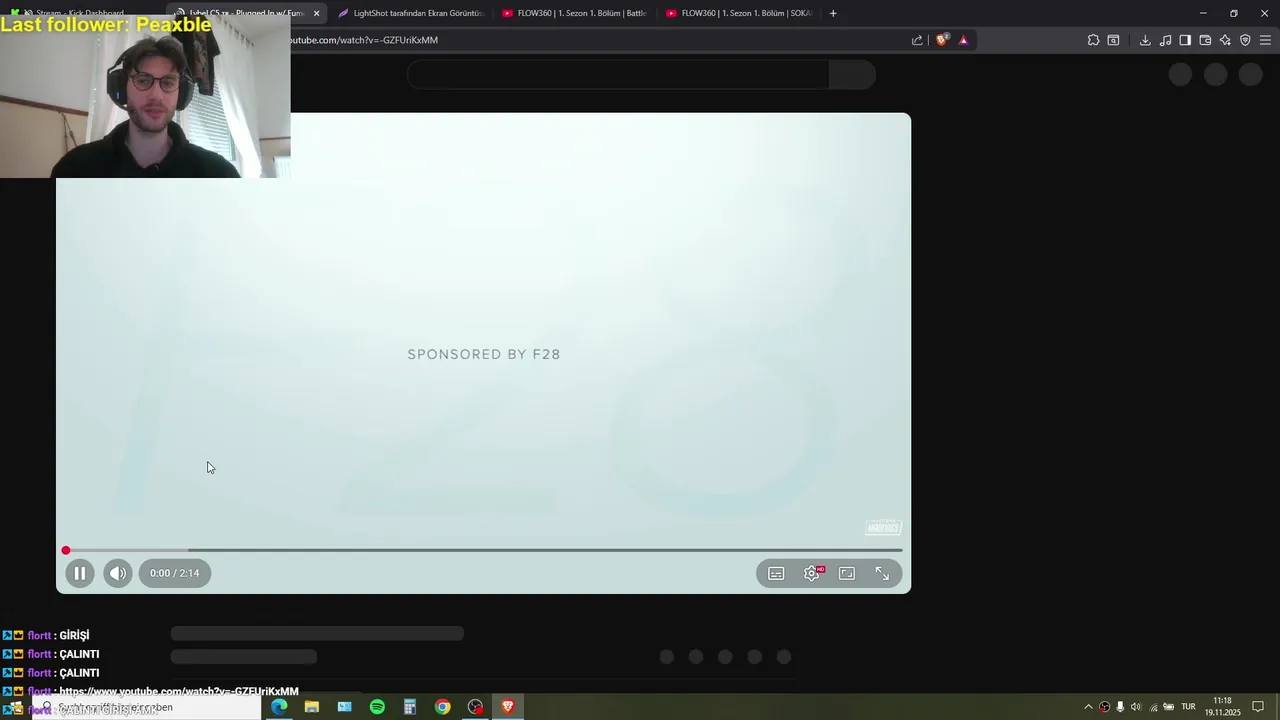
Task: Open Calculator from the taskbar
Action: coord(410,707)
